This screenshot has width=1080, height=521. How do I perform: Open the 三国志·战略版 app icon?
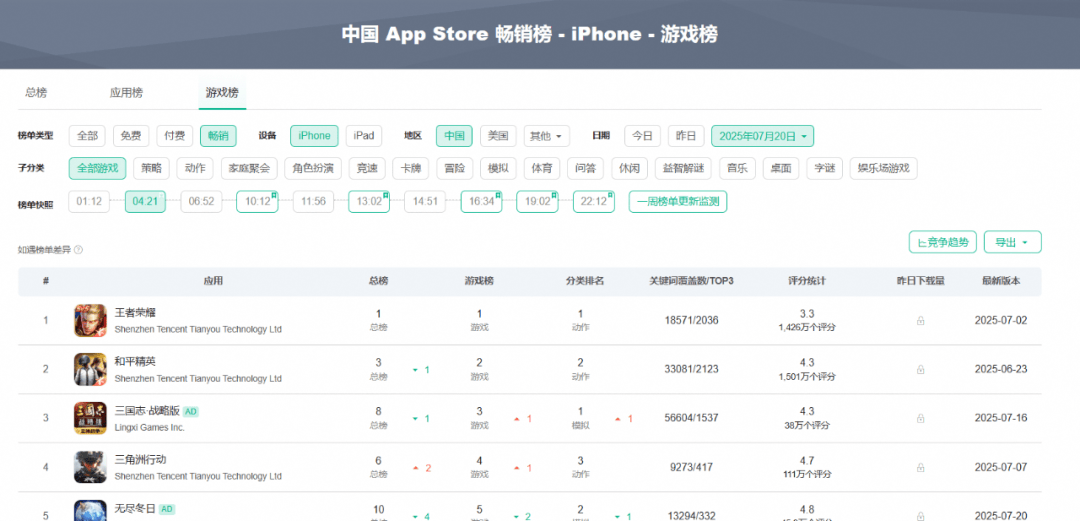tap(90, 418)
